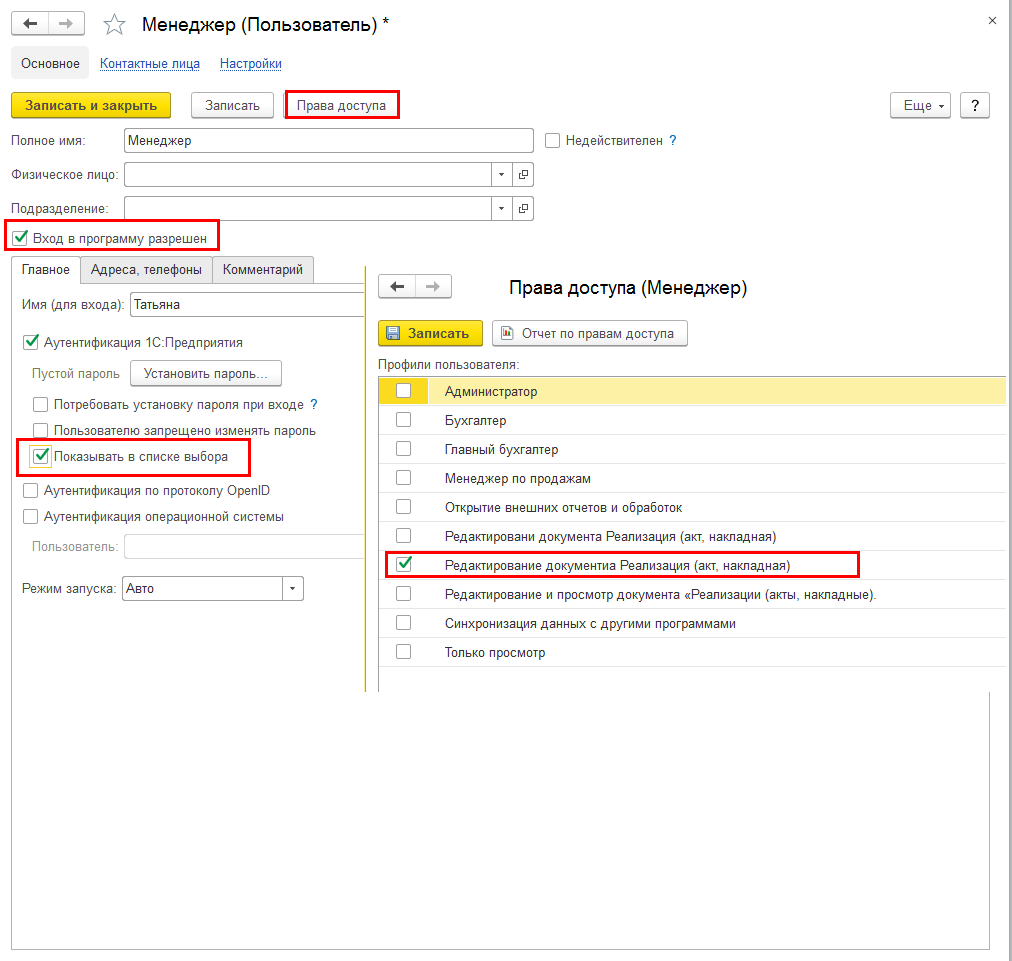Viewport: 1012px width, 961px height.
Task: Go forward using the top-left forward arrow
Action: tap(66, 24)
